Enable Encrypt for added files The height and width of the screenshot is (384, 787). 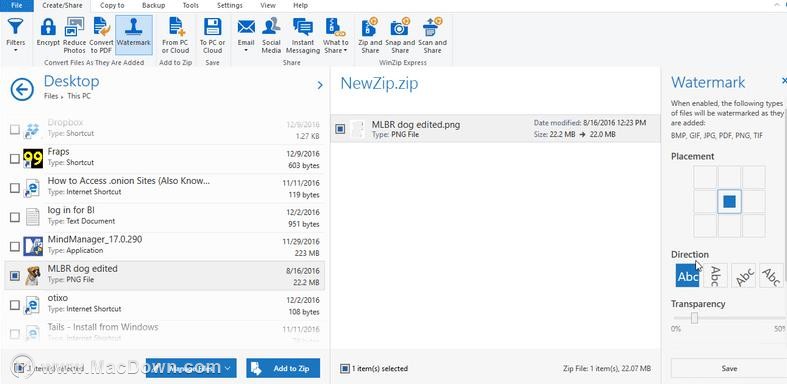pyautogui.click(x=48, y=33)
